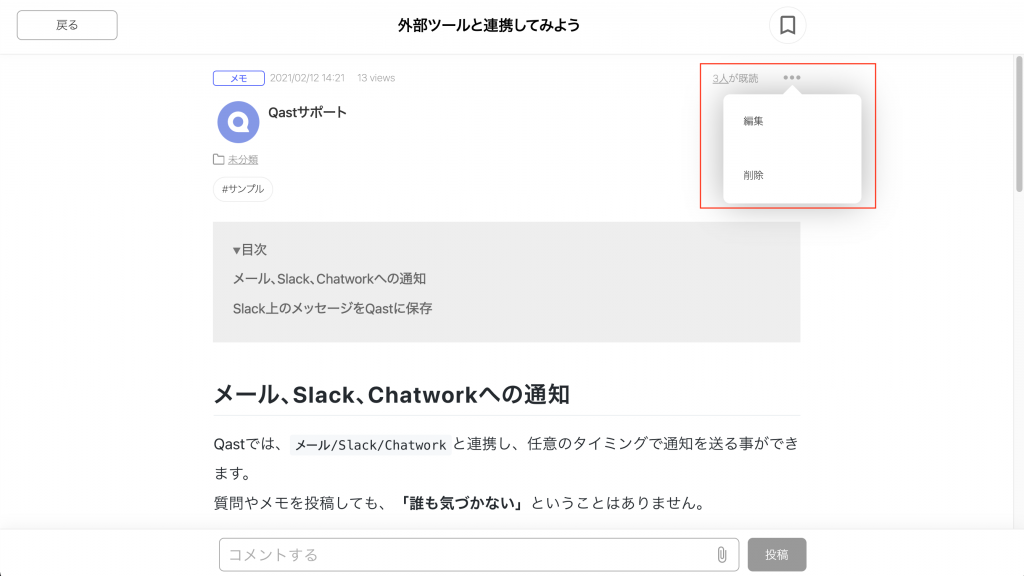
Task: Click the bookmark icon in the header
Action: [x=787, y=25]
